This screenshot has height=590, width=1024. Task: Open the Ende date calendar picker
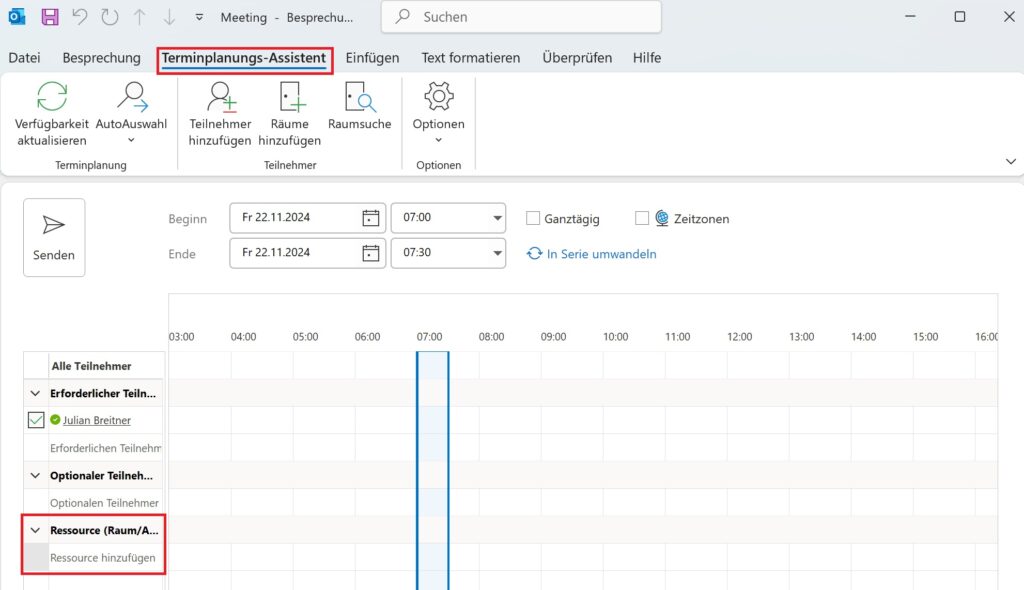[x=371, y=253]
